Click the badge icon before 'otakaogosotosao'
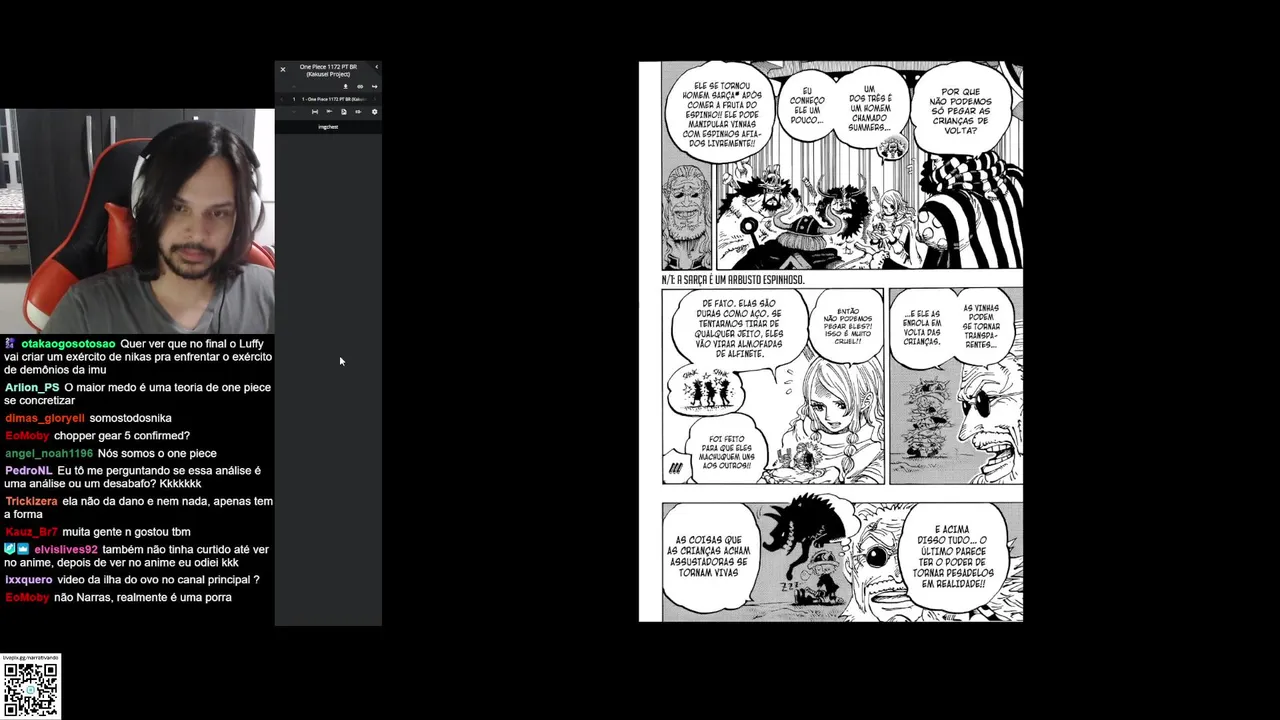Screen dimensions: 1280x720 point(10,343)
